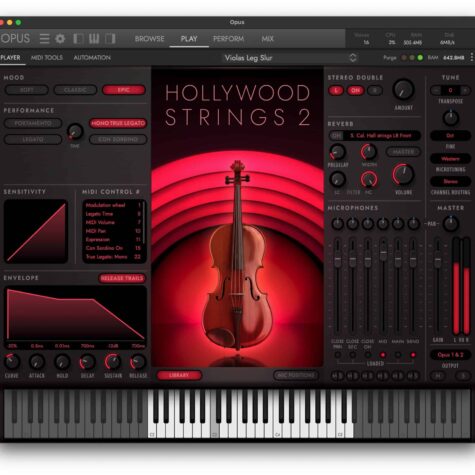The height and width of the screenshot is (475, 475).
Task: Toggle Con Sordino performance mode
Action: (118, 139)
